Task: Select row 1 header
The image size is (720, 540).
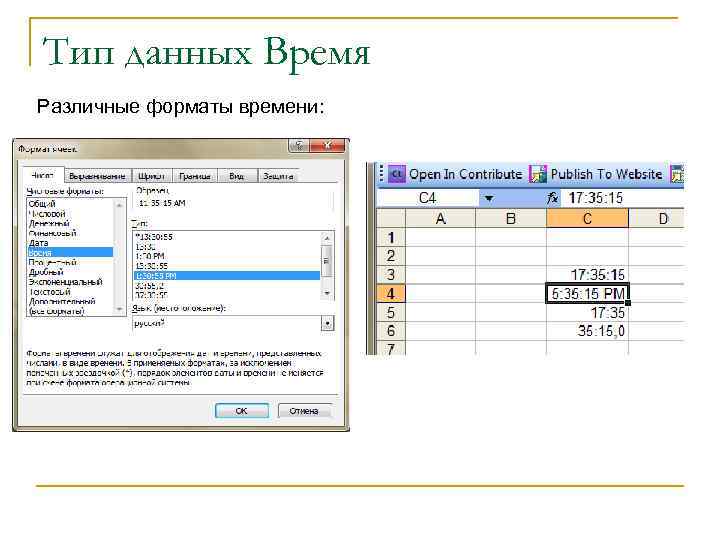Action: [x=391, y=237]
